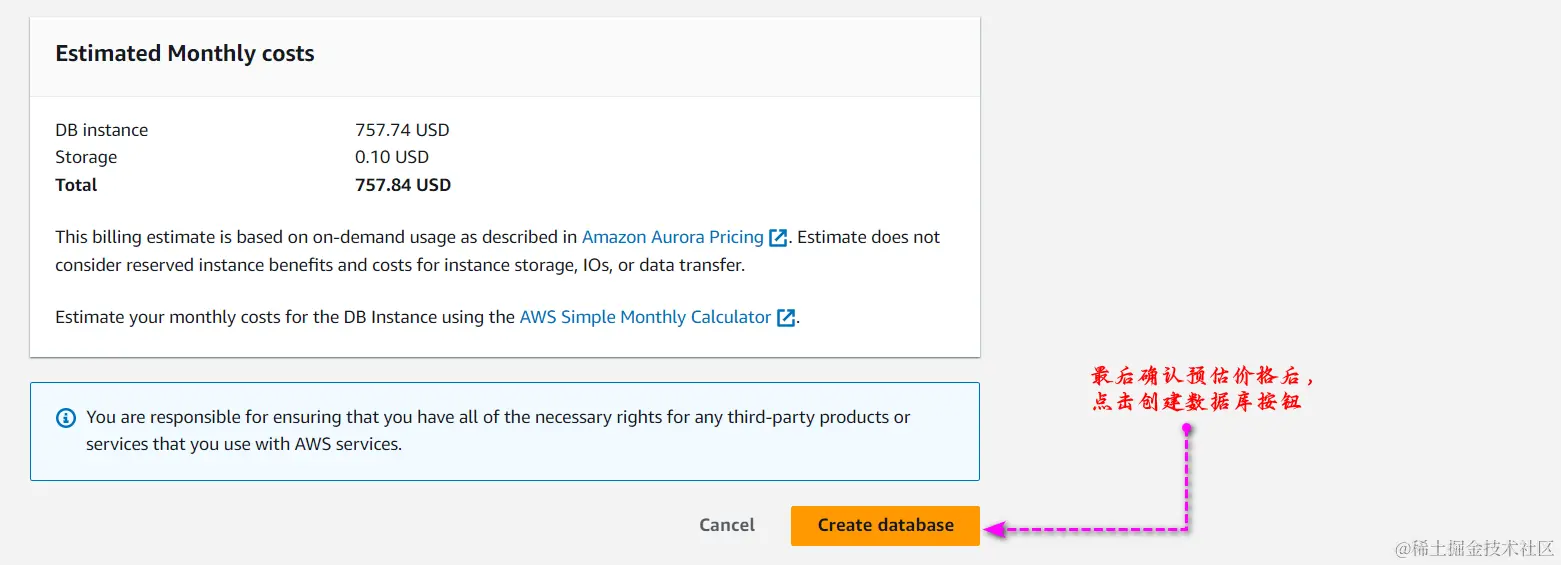Click the Storage row label
Viewport: 1561px width, 565px height.
[x=86, y=157]
